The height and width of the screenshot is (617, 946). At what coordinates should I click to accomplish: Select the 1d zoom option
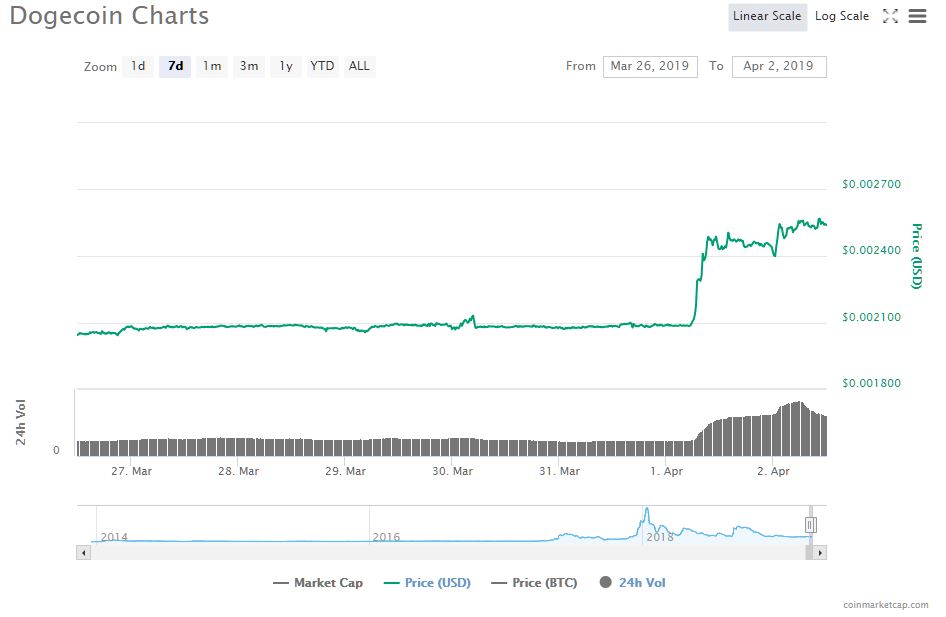138,66
